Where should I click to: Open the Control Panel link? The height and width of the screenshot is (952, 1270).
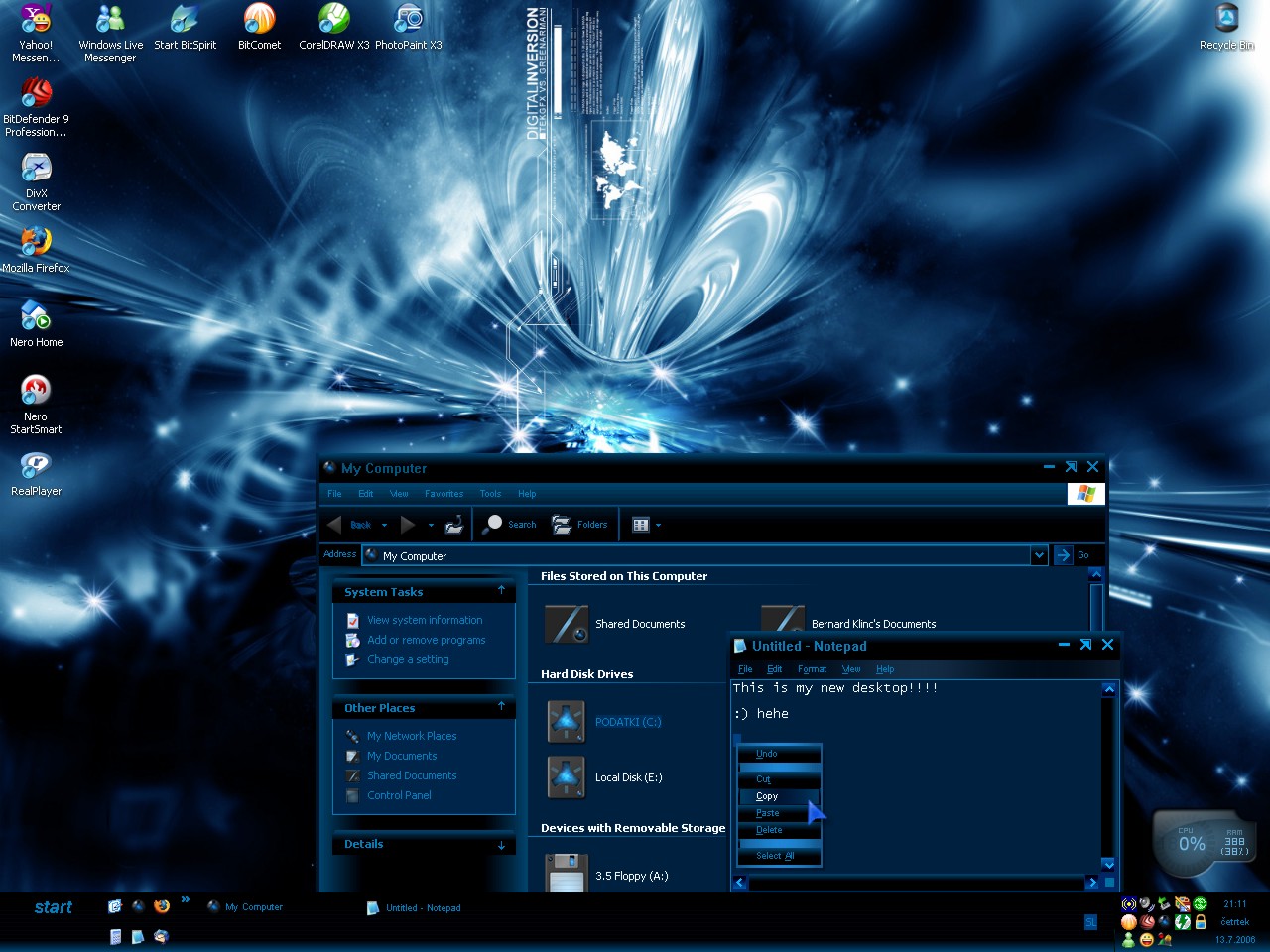coord(399,795)
